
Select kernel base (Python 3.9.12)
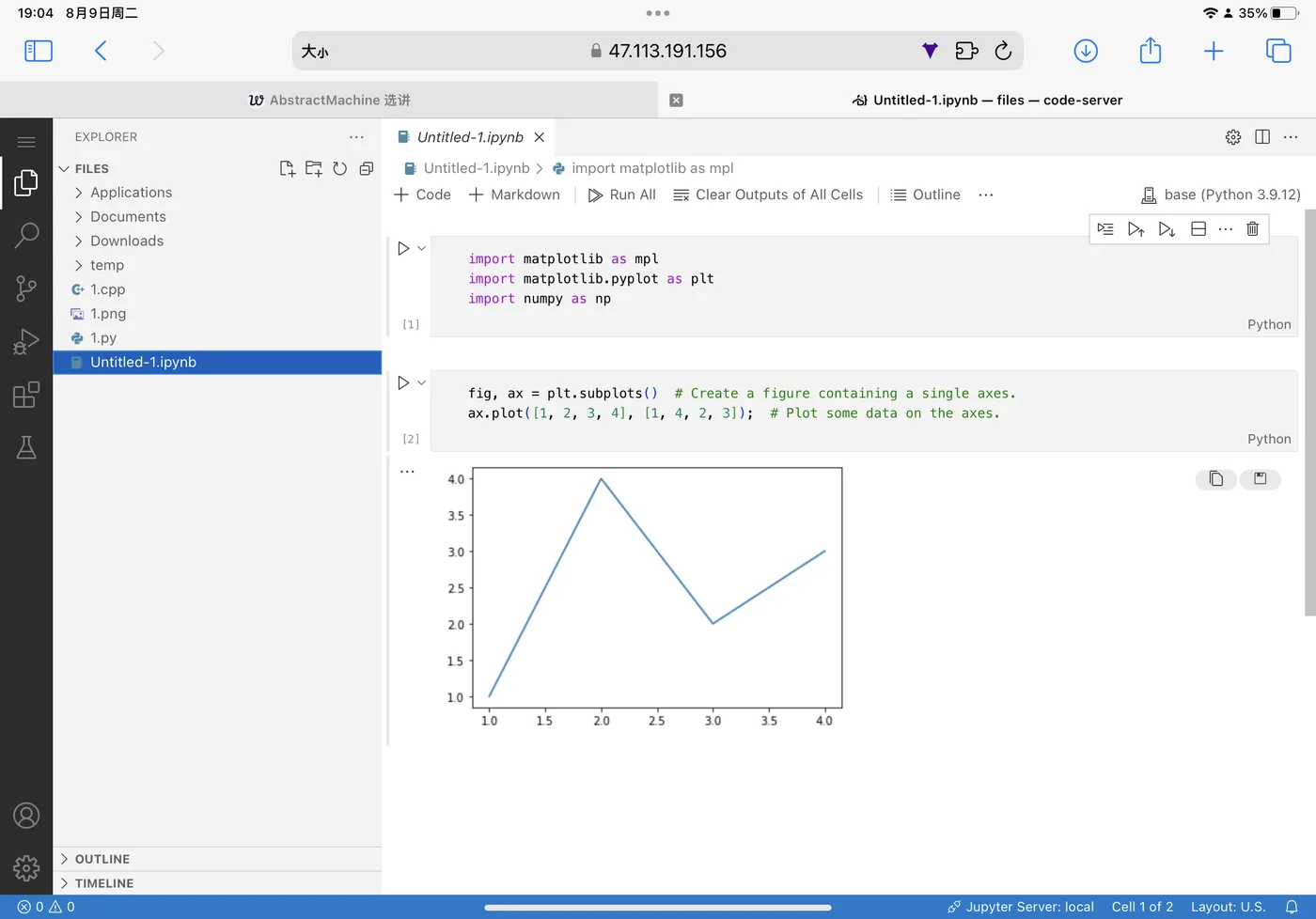pyautogui.click(x=1221, y=195)
